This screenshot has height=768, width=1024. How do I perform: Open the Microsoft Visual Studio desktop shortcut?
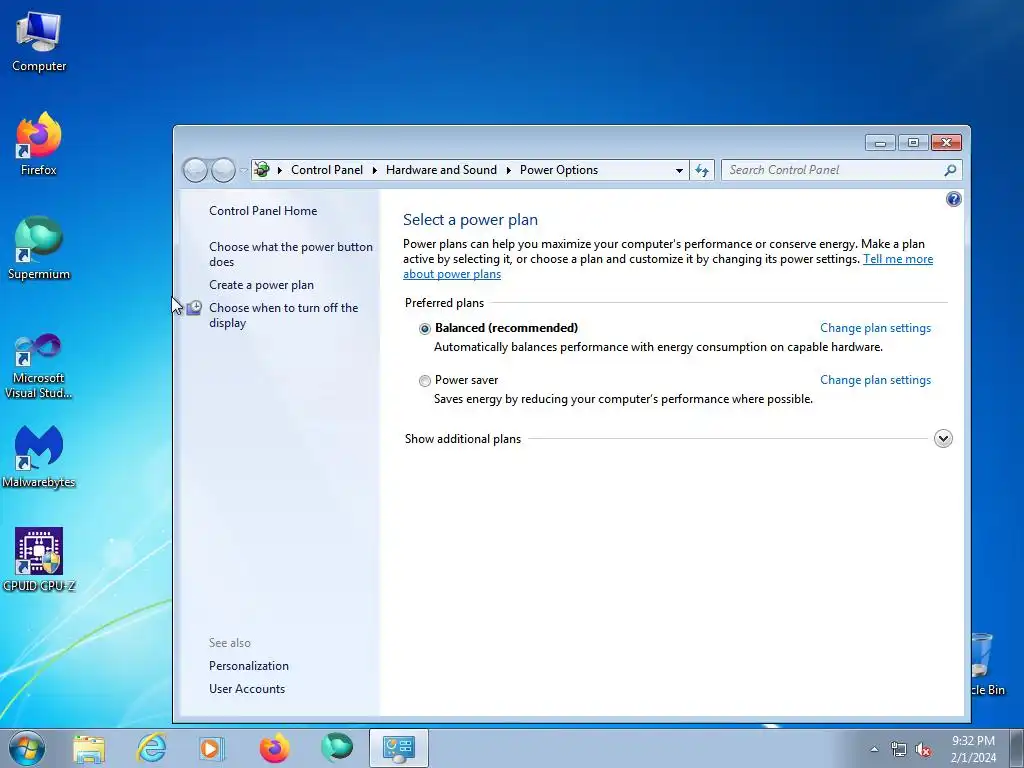39,366
